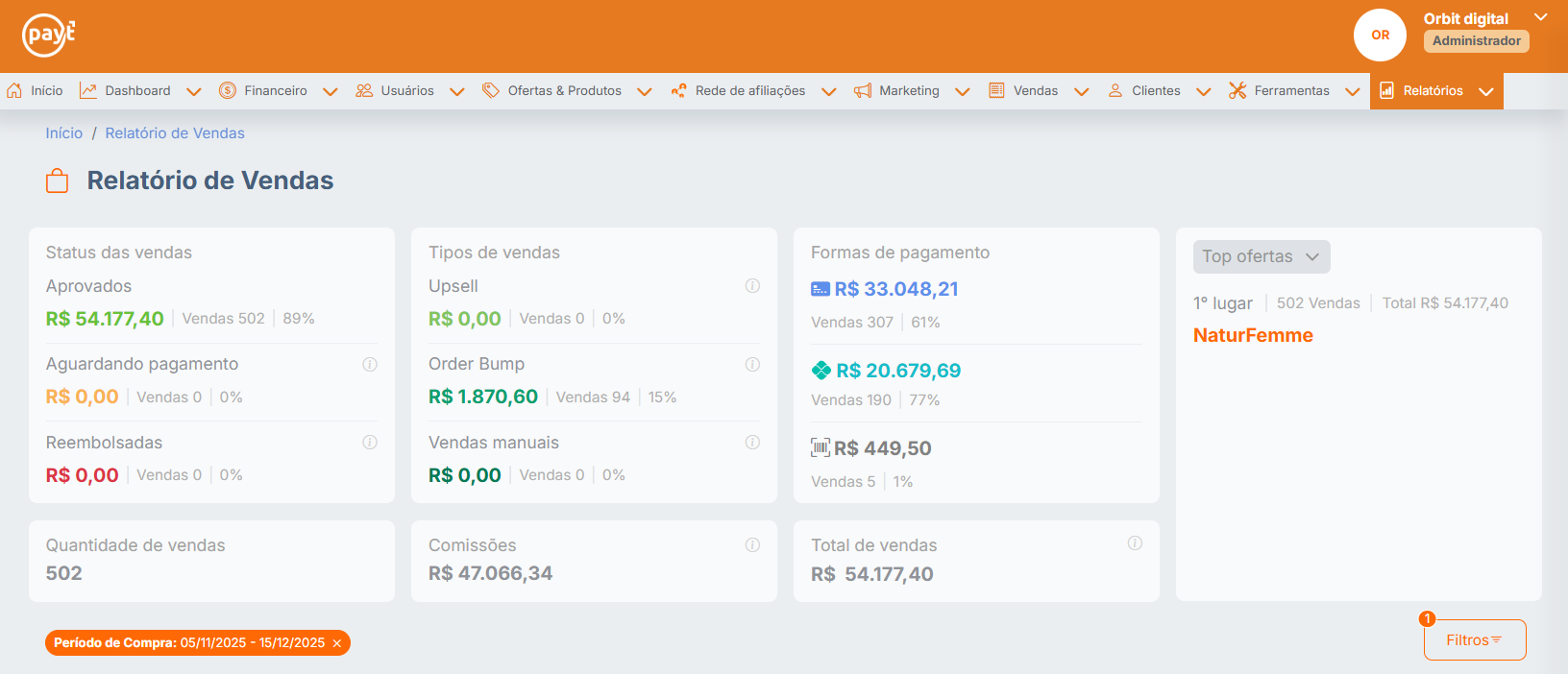Open the Filtros button
Image resolution: width=1568 pixels, height=674 pixels.
coord(1475,640)
